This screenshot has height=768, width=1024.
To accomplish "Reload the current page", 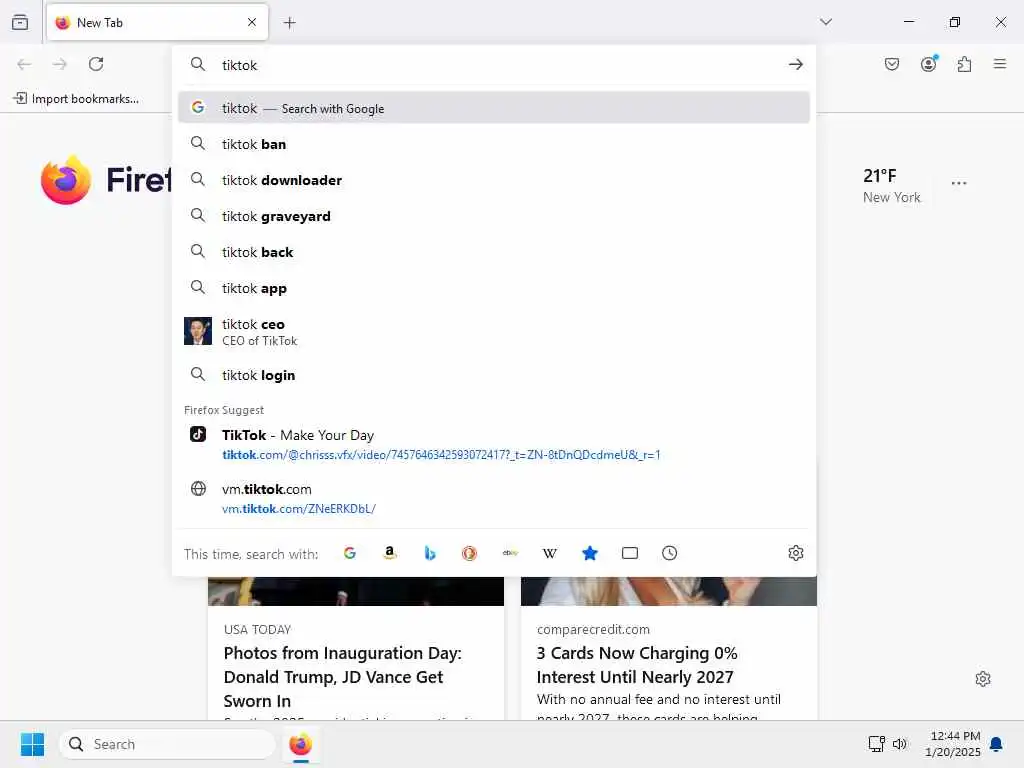I will (x=96, y=64).
